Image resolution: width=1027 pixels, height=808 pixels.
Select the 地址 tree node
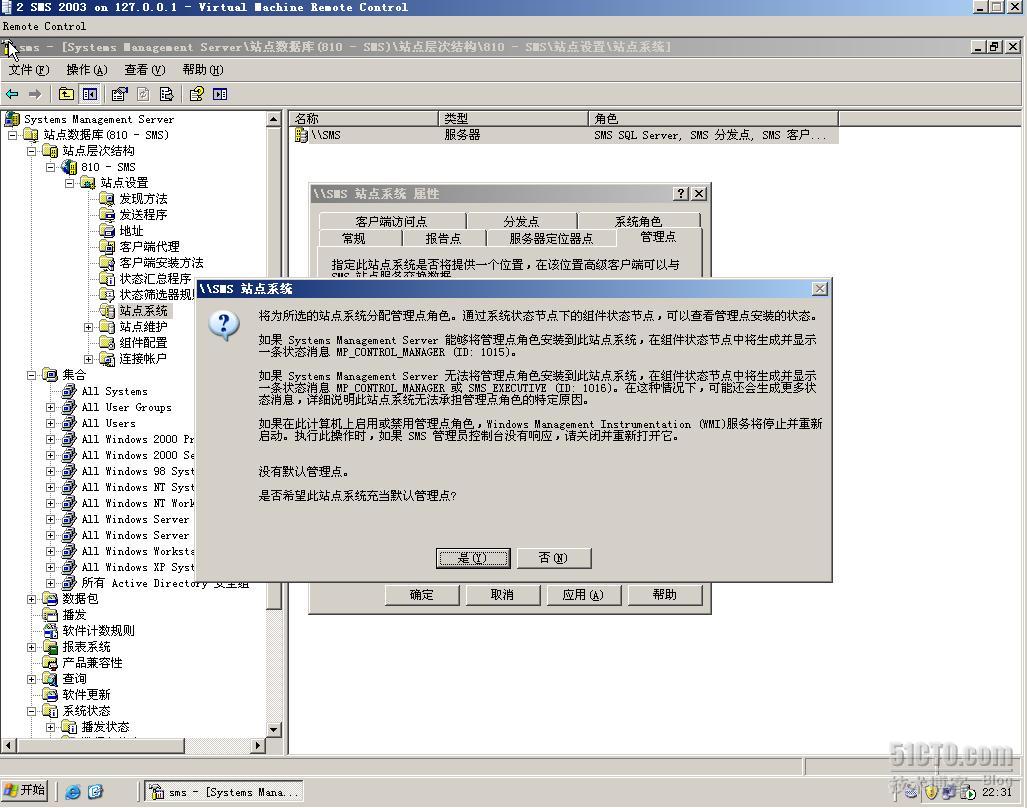coord(131,230)
